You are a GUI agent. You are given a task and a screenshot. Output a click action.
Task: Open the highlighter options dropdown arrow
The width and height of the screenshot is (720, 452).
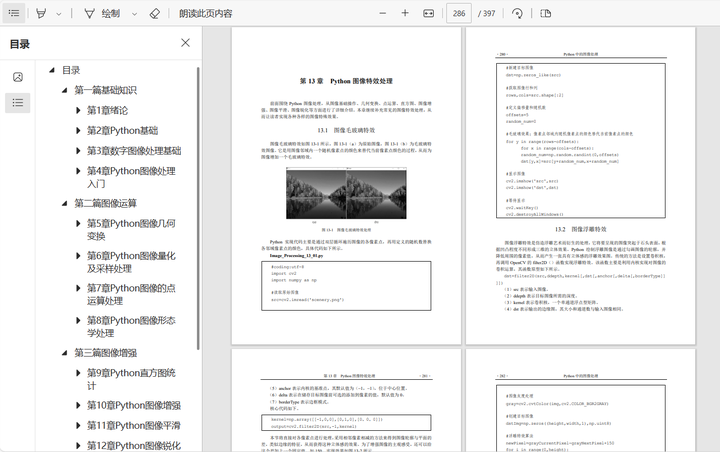(x=59, y=14)
